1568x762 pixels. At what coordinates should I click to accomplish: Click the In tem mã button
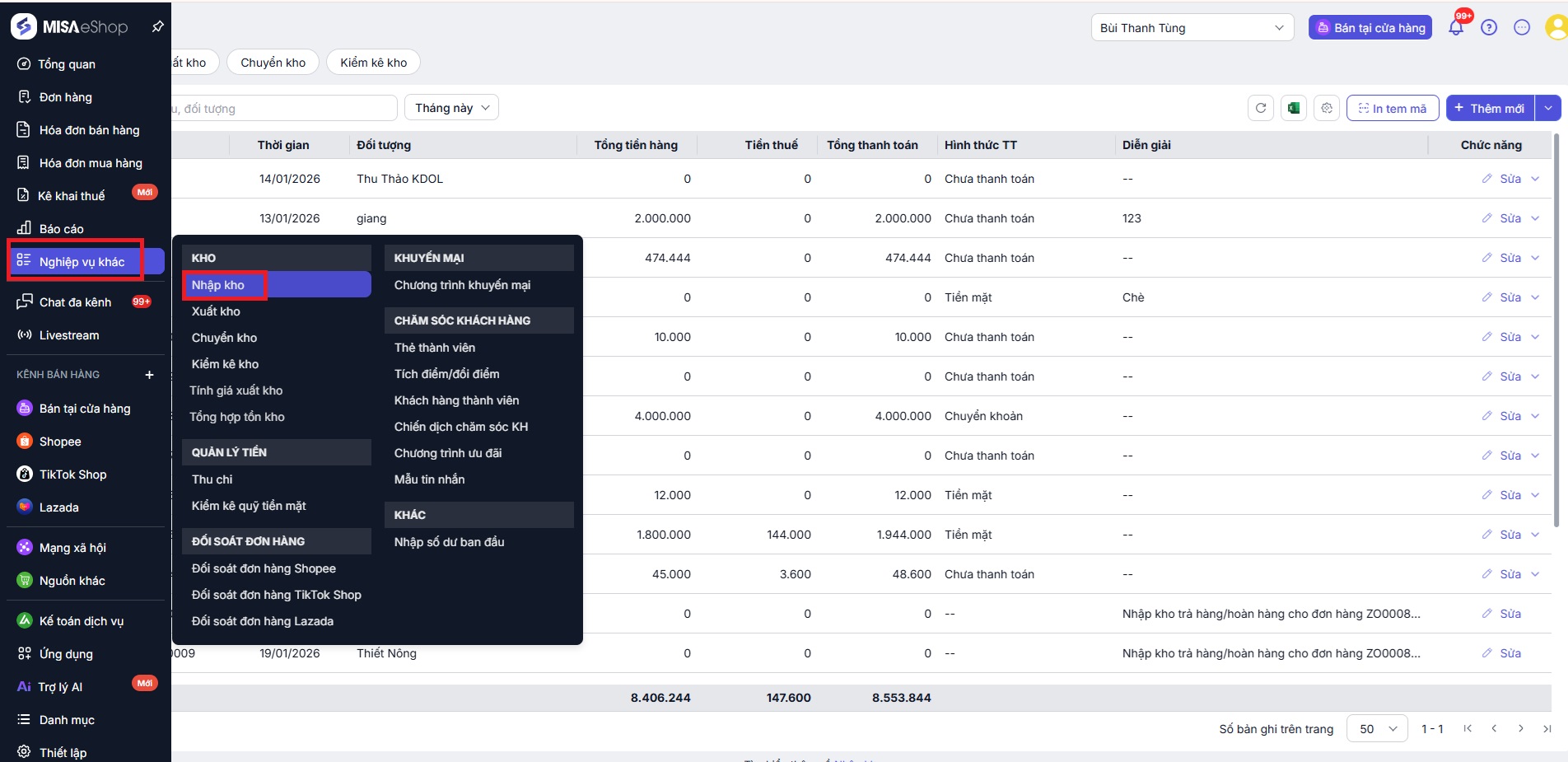[x=1392, y=108]
